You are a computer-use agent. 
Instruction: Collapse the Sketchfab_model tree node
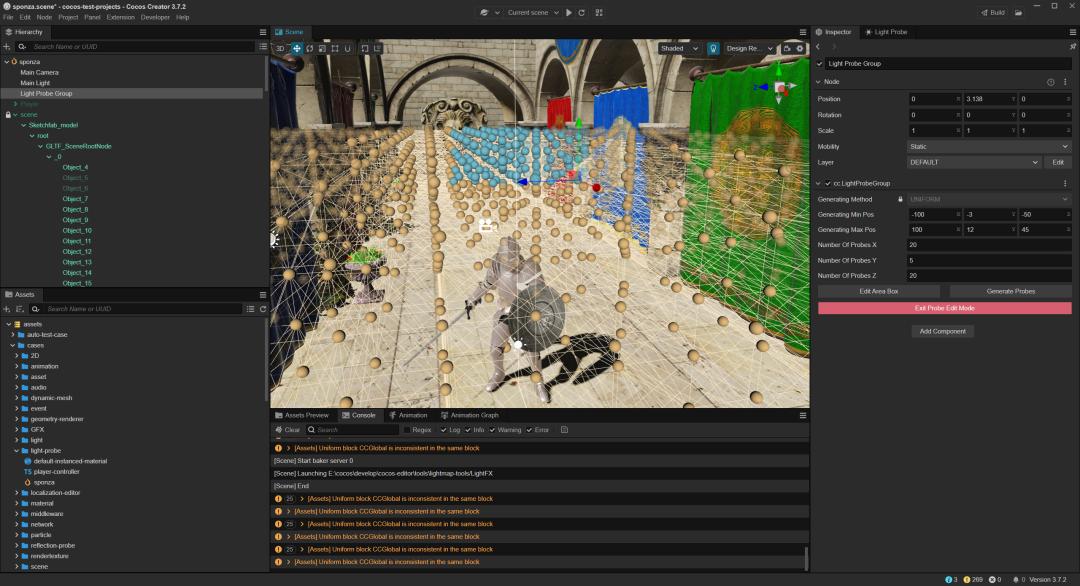23,125
